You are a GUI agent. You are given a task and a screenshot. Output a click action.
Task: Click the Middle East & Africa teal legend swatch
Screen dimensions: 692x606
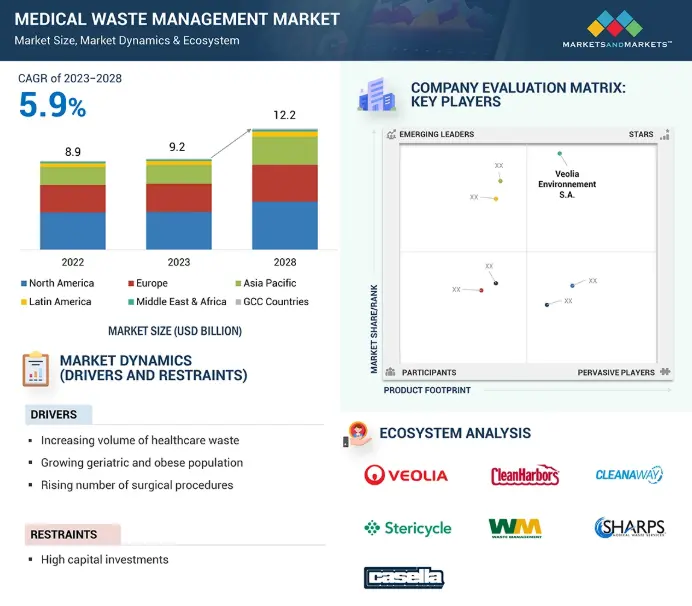point(131,302)
